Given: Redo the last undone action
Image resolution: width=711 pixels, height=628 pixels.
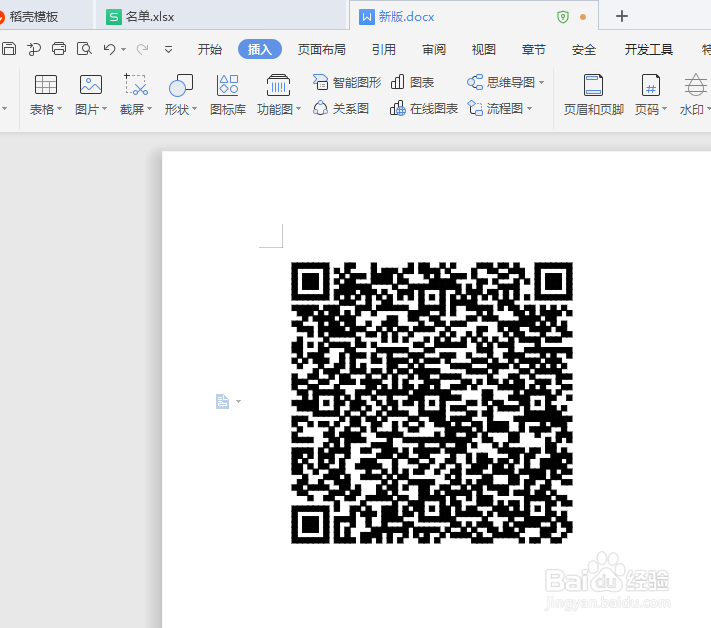Looking at the screenshot, I should coord(142,49).
